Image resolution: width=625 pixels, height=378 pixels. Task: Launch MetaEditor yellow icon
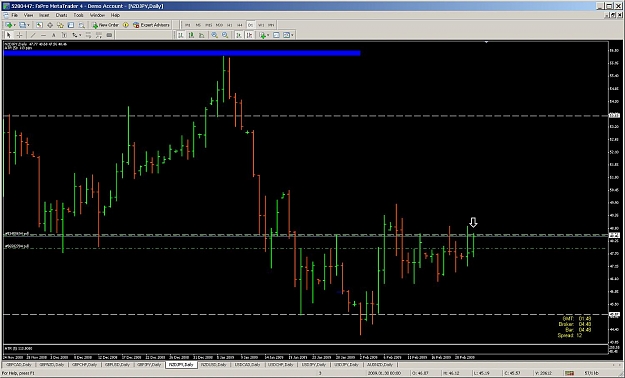[x=126, y=25]
